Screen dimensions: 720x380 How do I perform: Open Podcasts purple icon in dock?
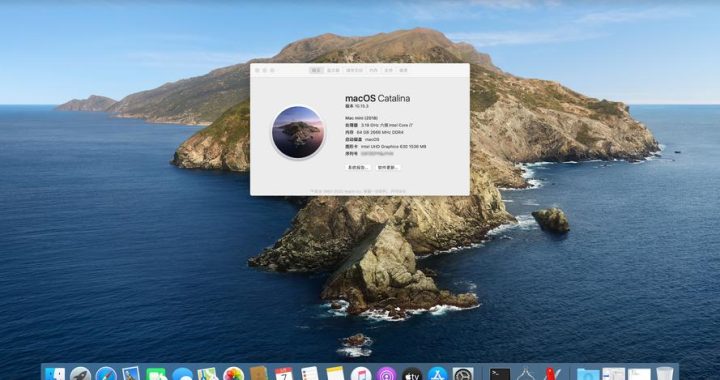tap(386, 374)
